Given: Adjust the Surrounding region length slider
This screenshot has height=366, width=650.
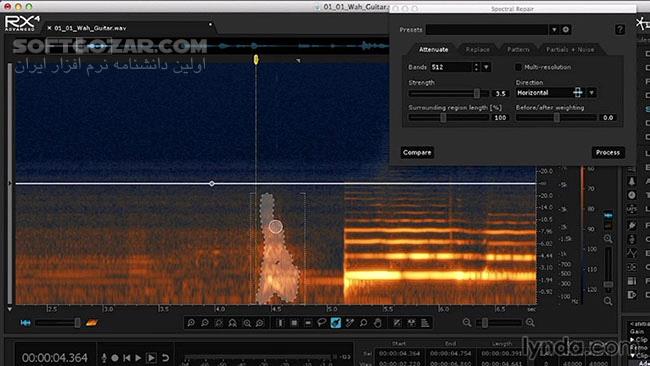Looking at the screenshot, I should (x=443, y=118).
